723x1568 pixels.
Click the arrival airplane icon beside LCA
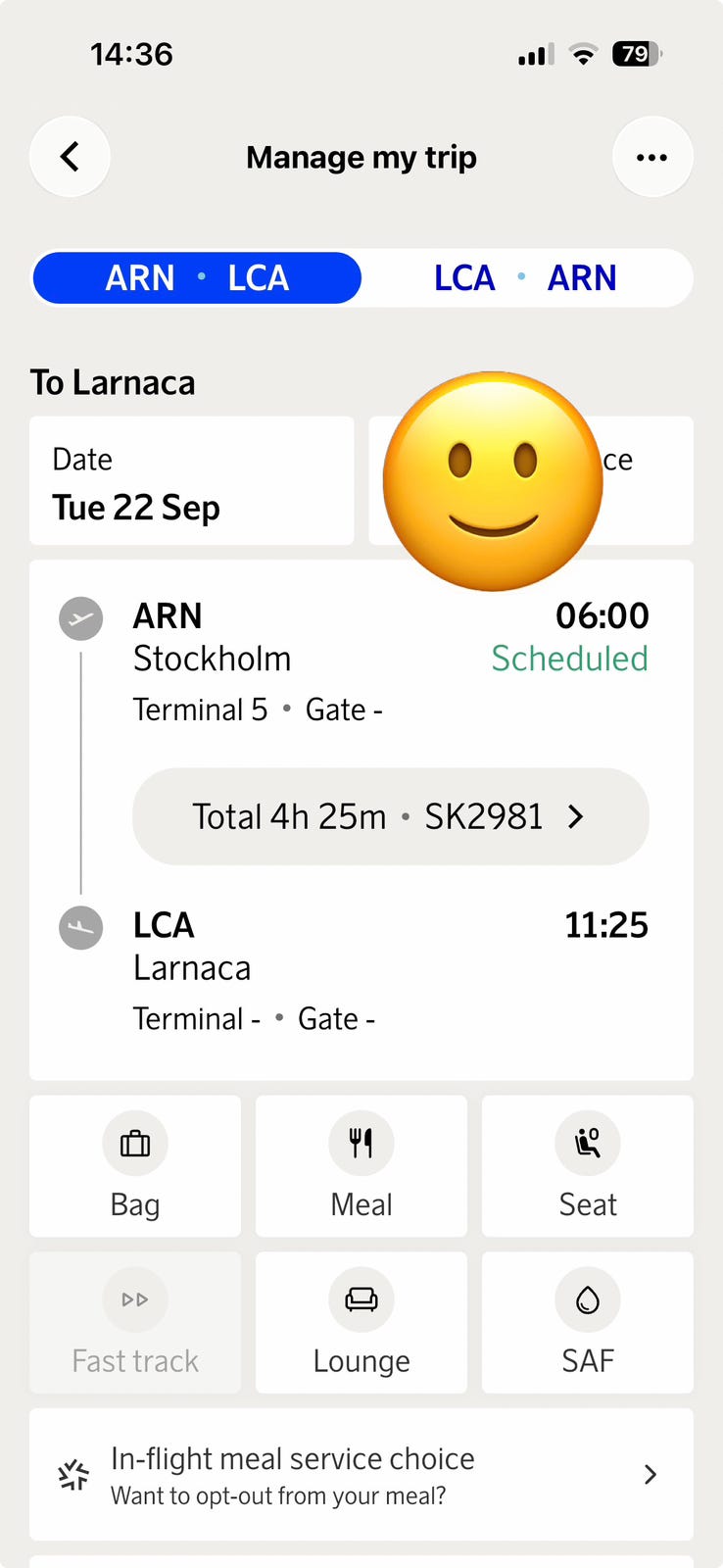[81, 927]
